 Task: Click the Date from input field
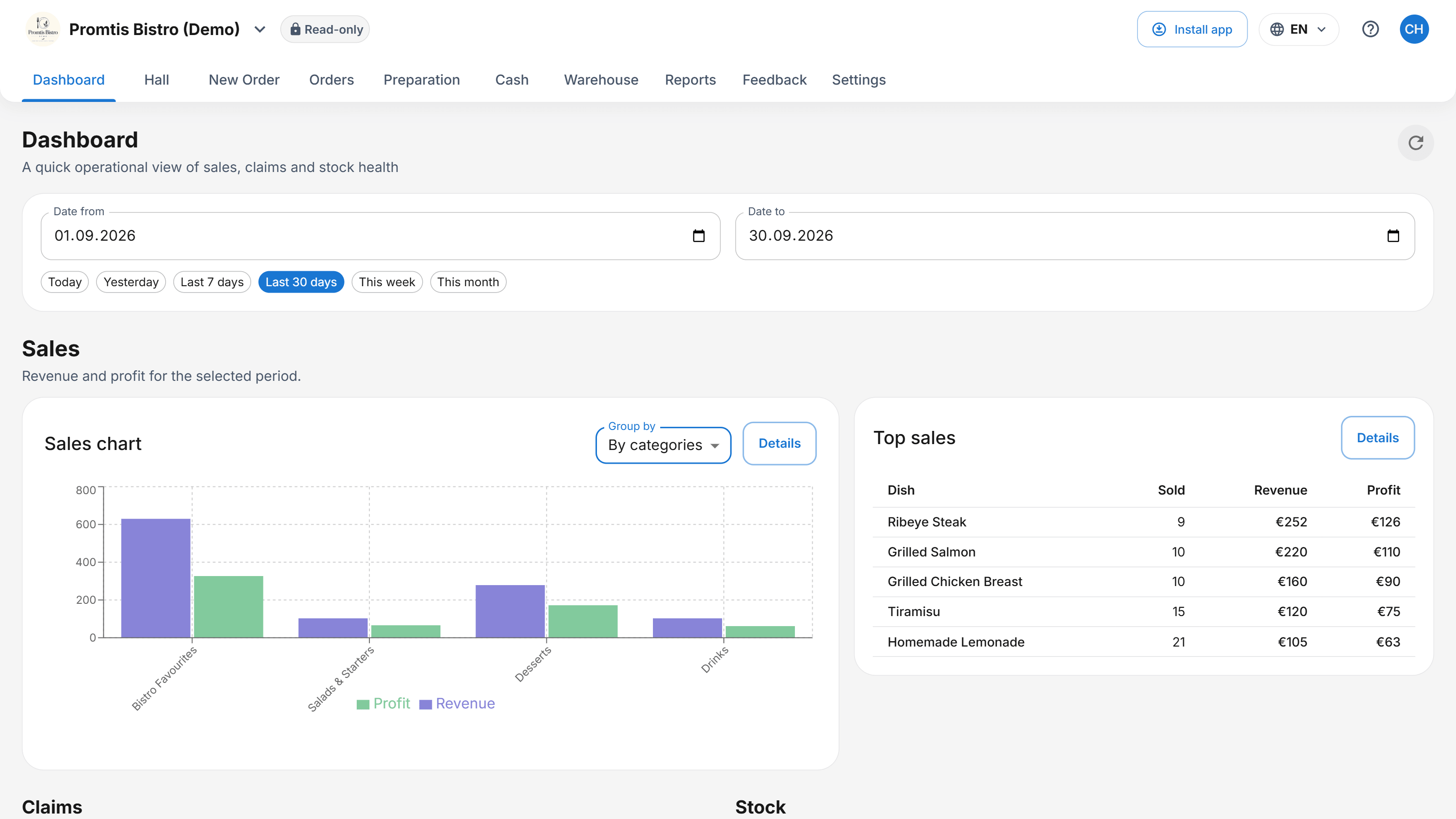click(x=380, y=236)
